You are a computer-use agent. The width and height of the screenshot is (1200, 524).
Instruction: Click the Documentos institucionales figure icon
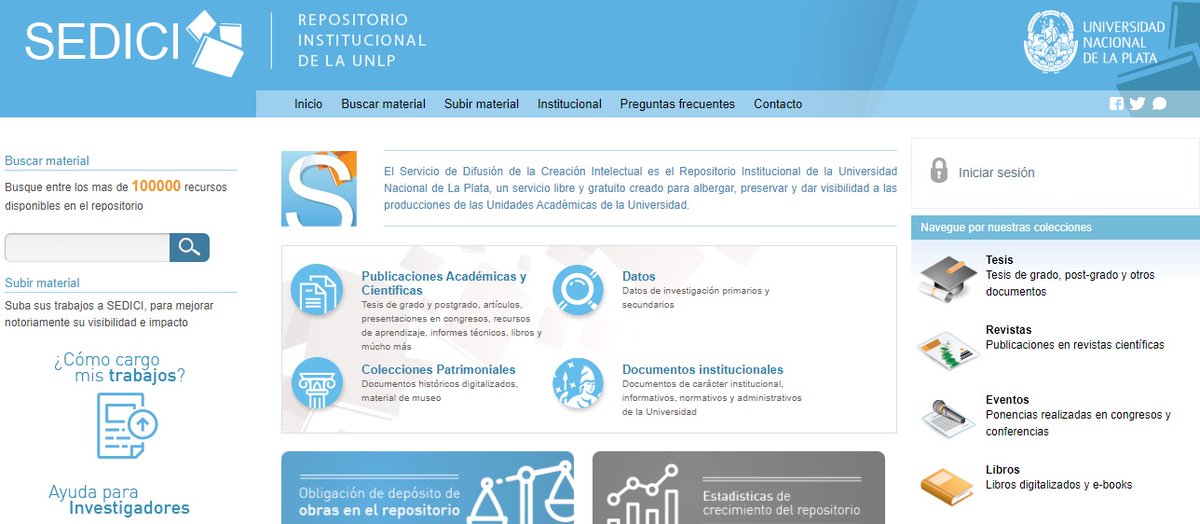tap(578, 383)
